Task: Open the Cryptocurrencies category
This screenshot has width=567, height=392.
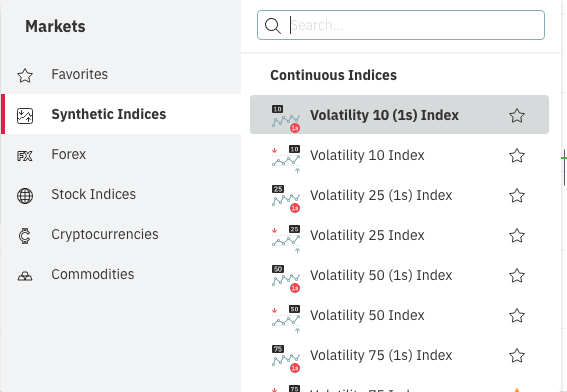Action: pyautogui.click(x=121, y=234)
